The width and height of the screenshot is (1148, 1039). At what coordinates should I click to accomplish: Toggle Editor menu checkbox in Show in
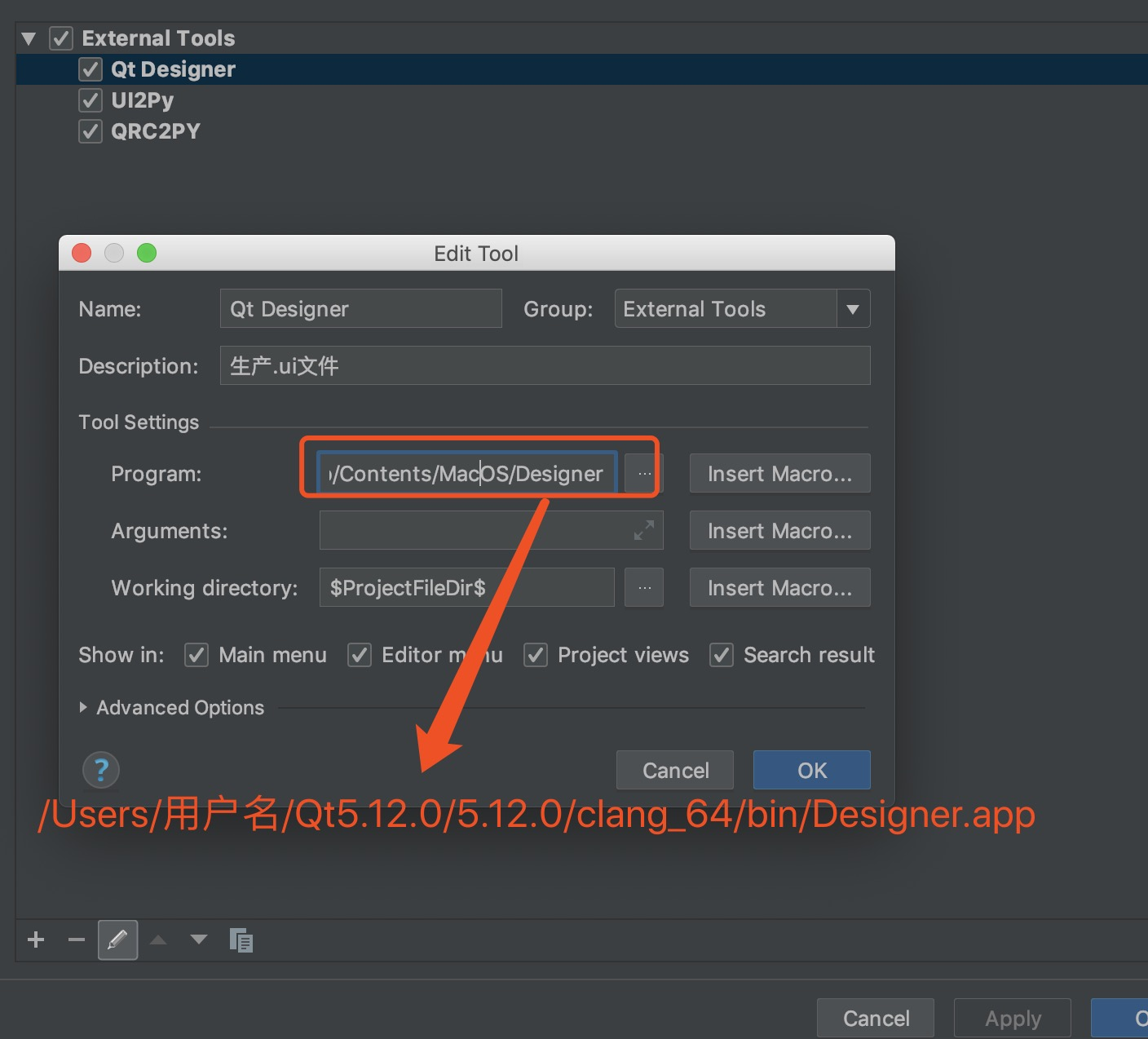[360, 655]
